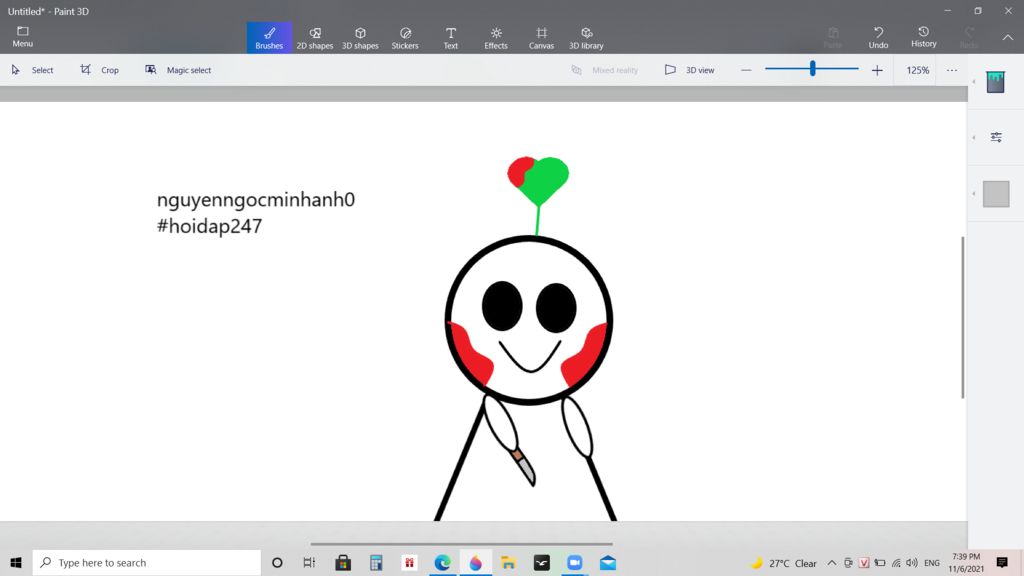Toggle 3D view mode

(x=692, y=70)
